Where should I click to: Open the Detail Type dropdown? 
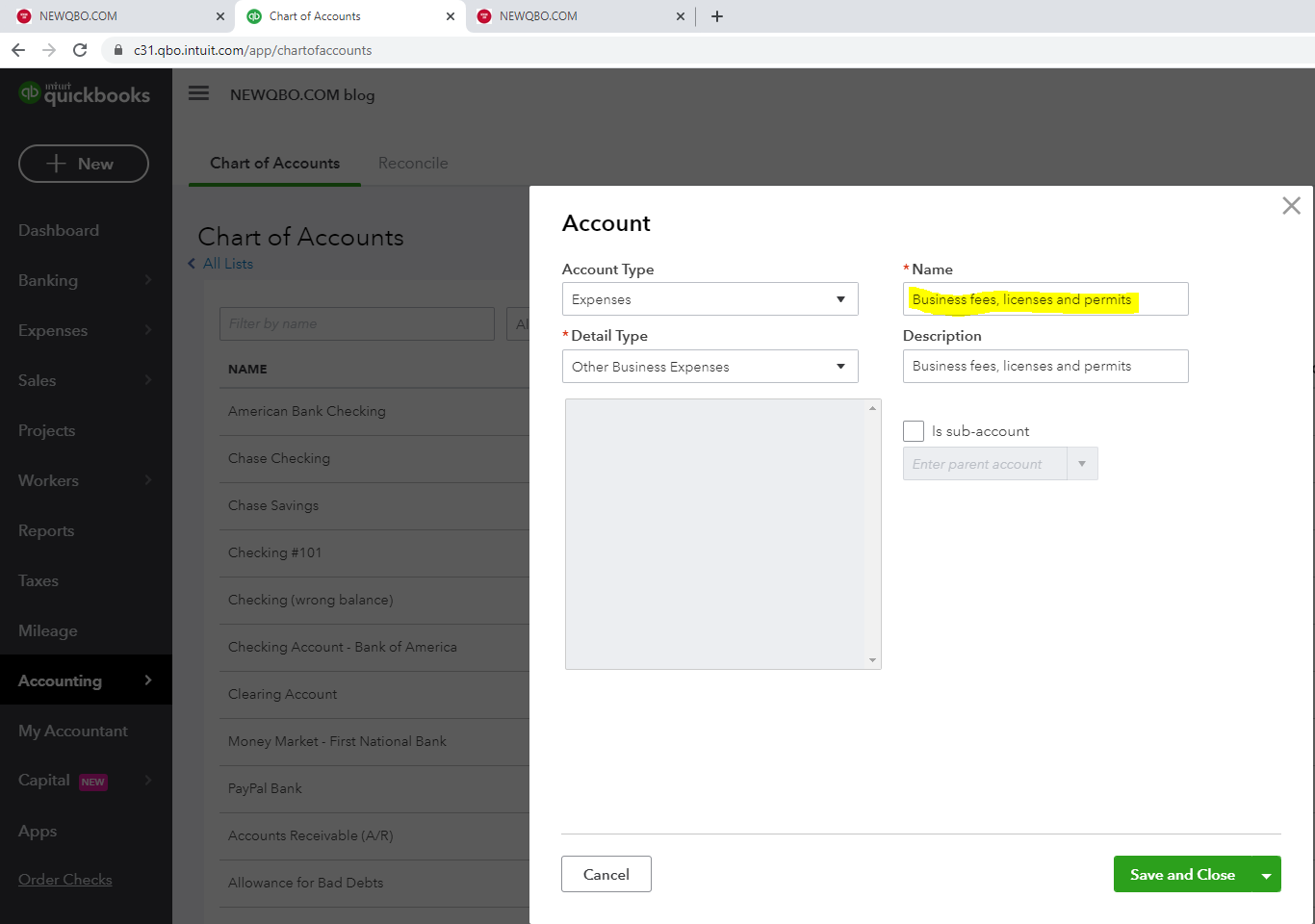click(x=709, y=367)
